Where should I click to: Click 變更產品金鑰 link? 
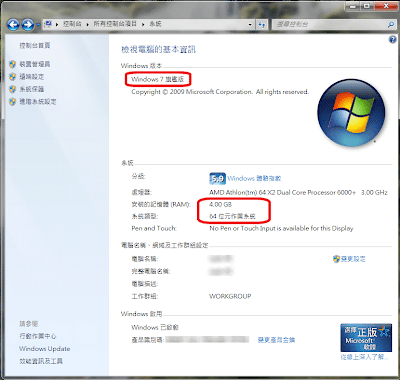pyautogui.click(x=276, y=340)
